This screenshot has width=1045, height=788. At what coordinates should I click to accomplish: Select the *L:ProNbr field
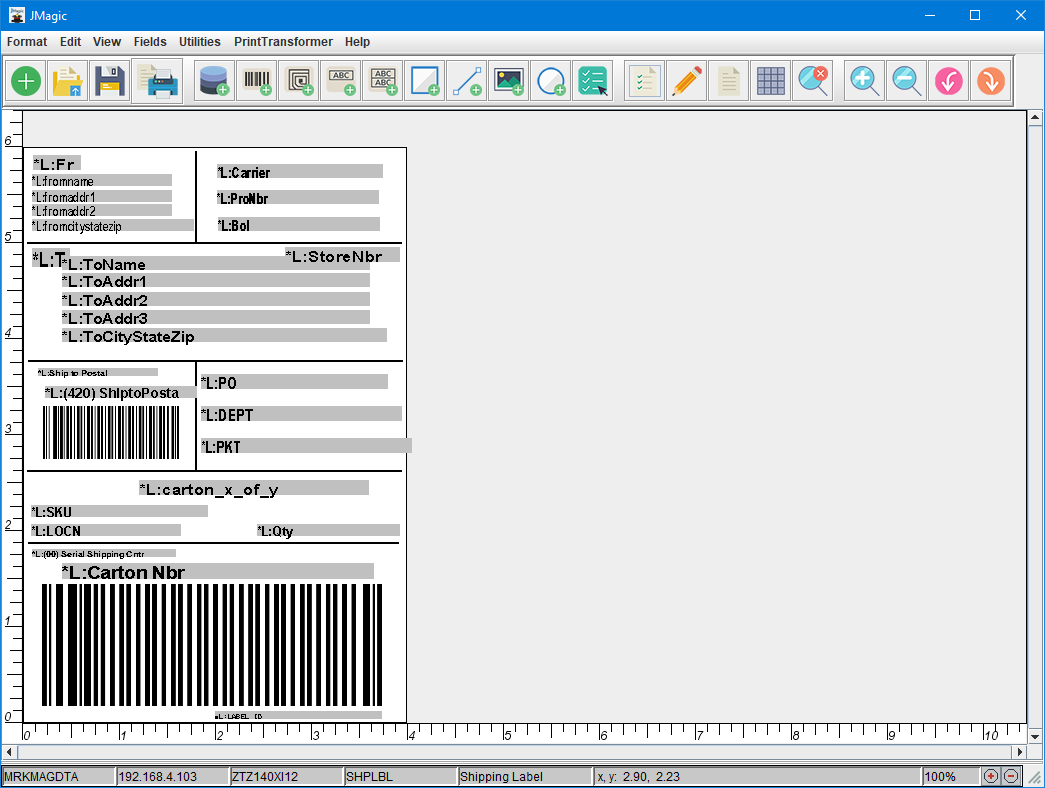298,198
